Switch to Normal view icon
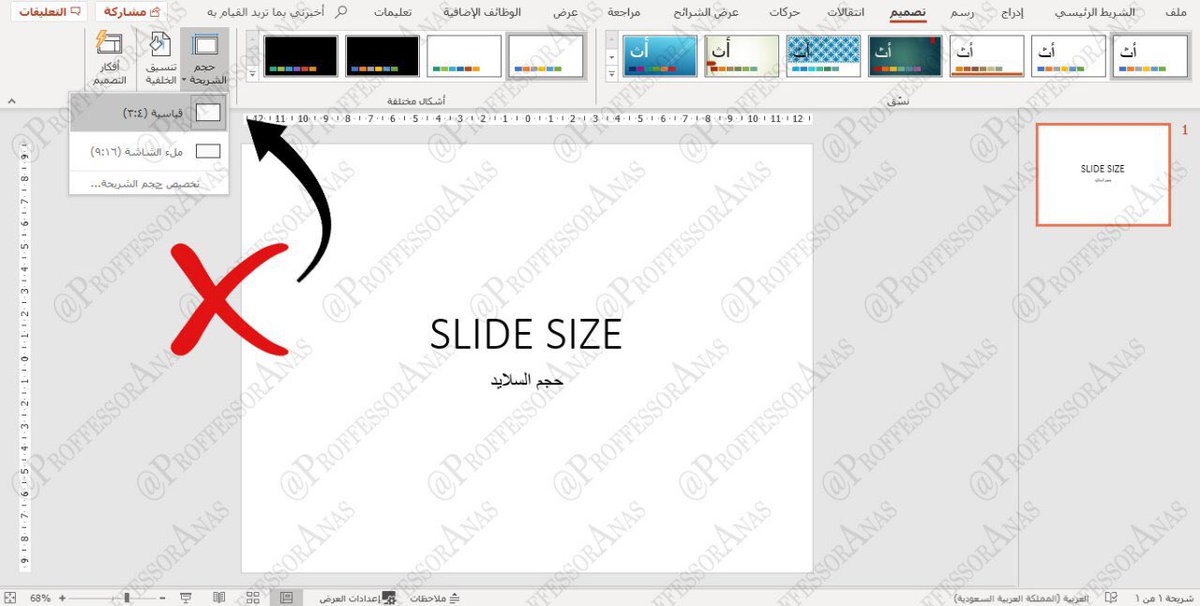1200x606 pixels. 286,598
